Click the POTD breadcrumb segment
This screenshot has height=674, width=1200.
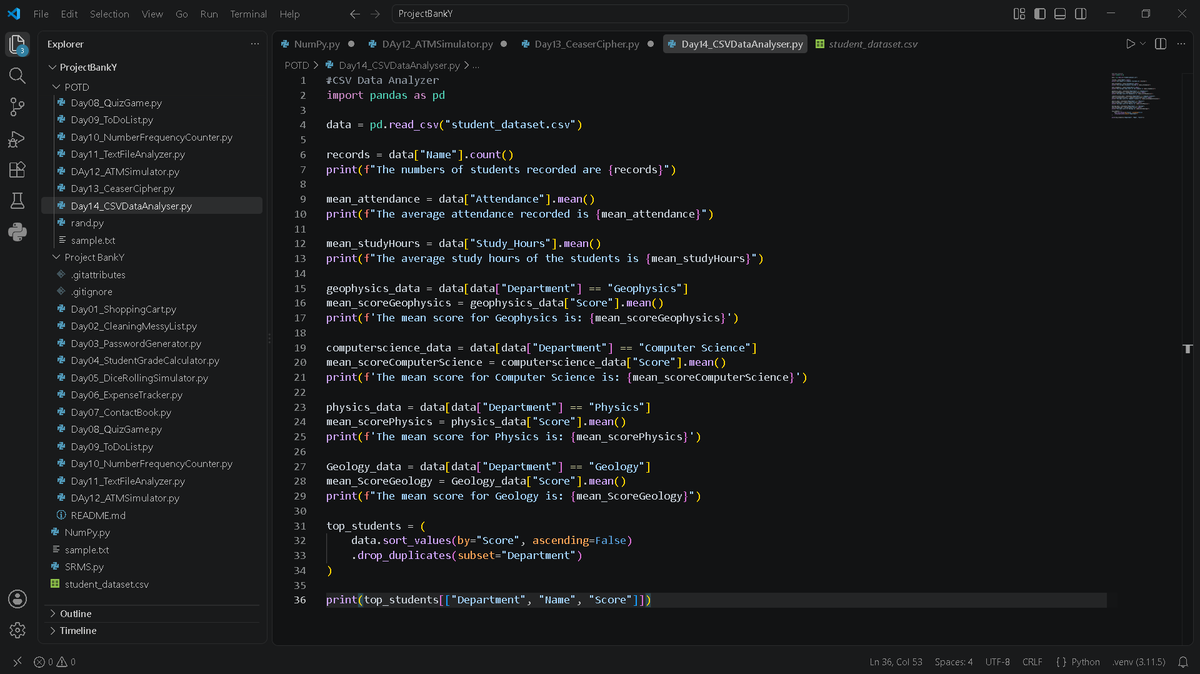click(297, 65)
